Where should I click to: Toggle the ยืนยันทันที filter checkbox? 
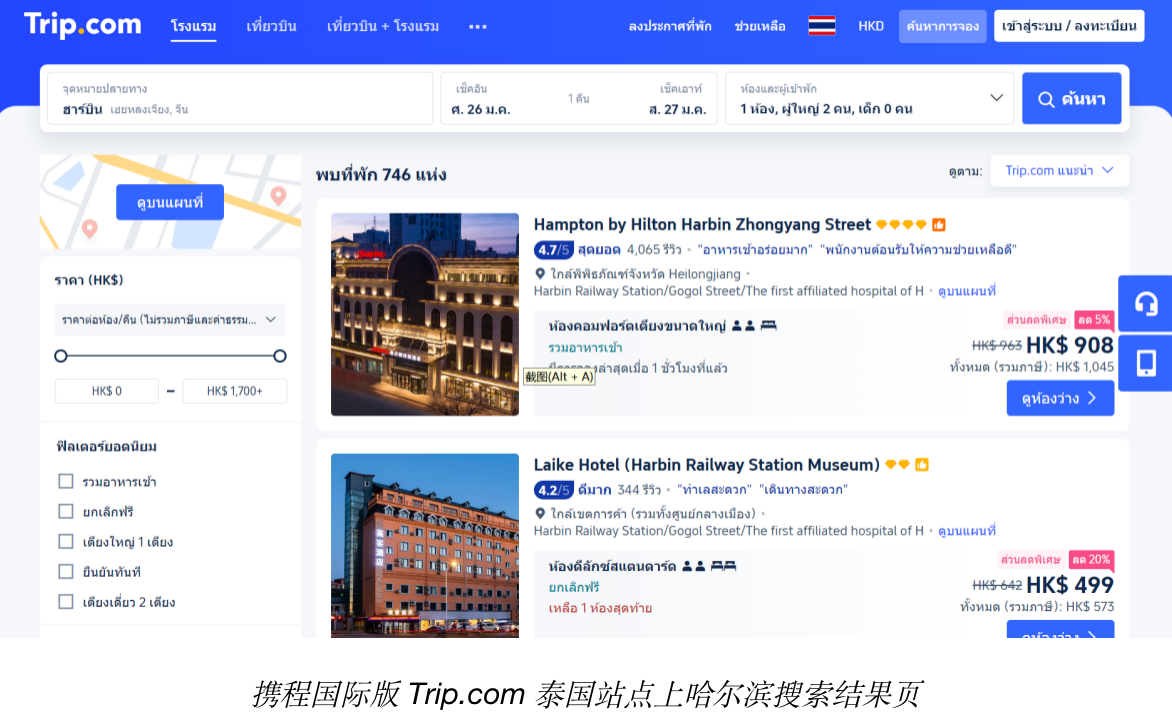click(66, 572)
